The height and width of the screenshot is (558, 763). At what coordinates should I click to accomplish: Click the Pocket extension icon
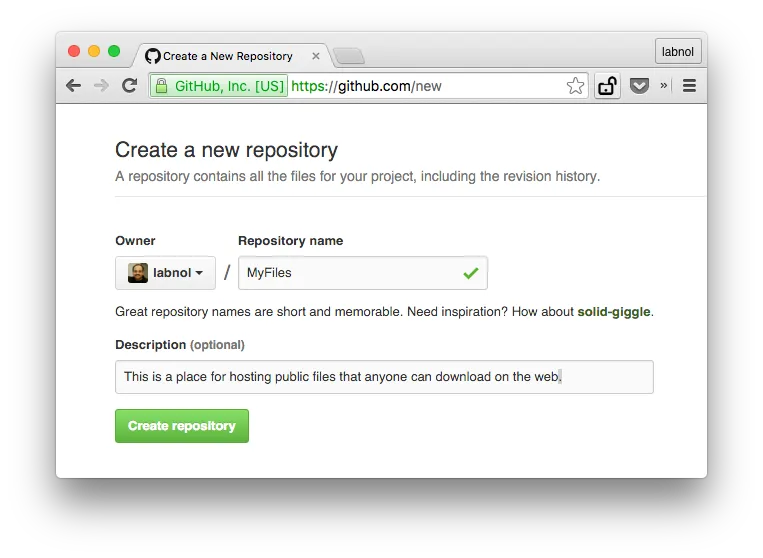639,86
